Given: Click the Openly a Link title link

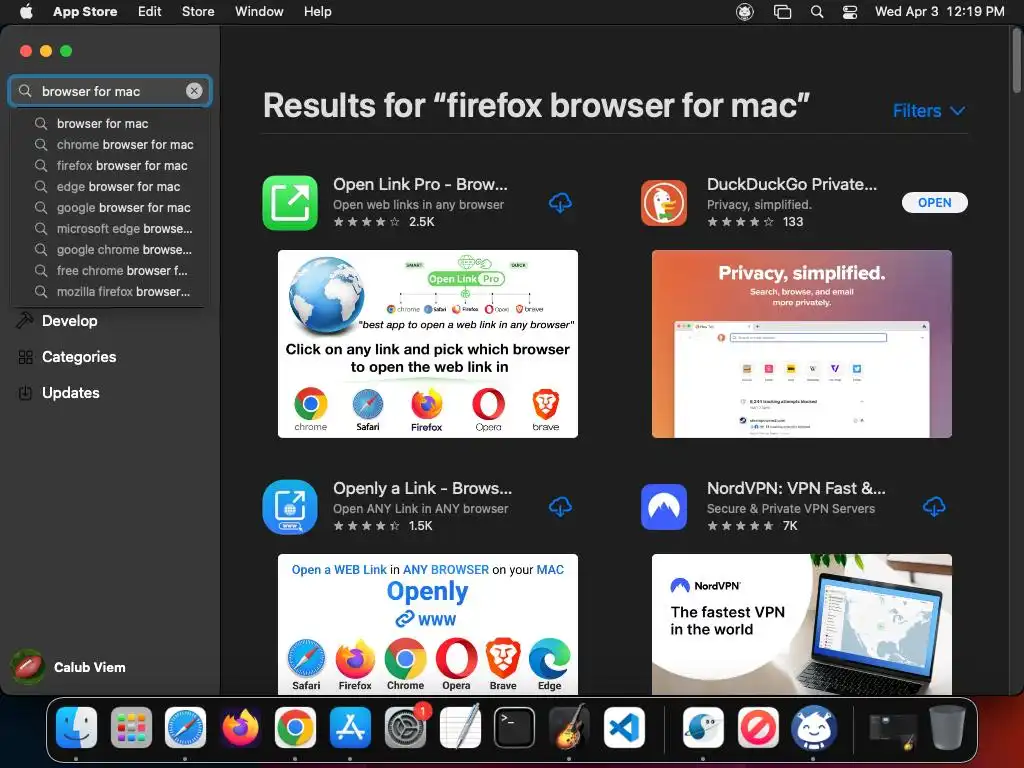Looking at the screenshot, I should [423, 488].
